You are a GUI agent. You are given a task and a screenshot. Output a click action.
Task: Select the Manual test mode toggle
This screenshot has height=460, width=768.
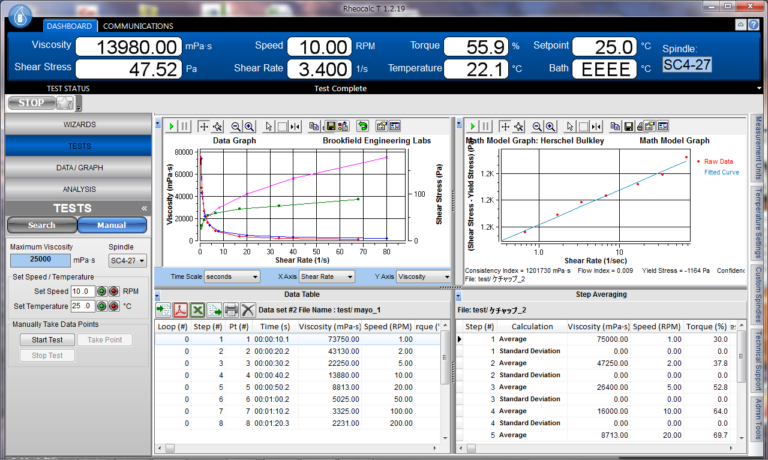tap(111, 225)
